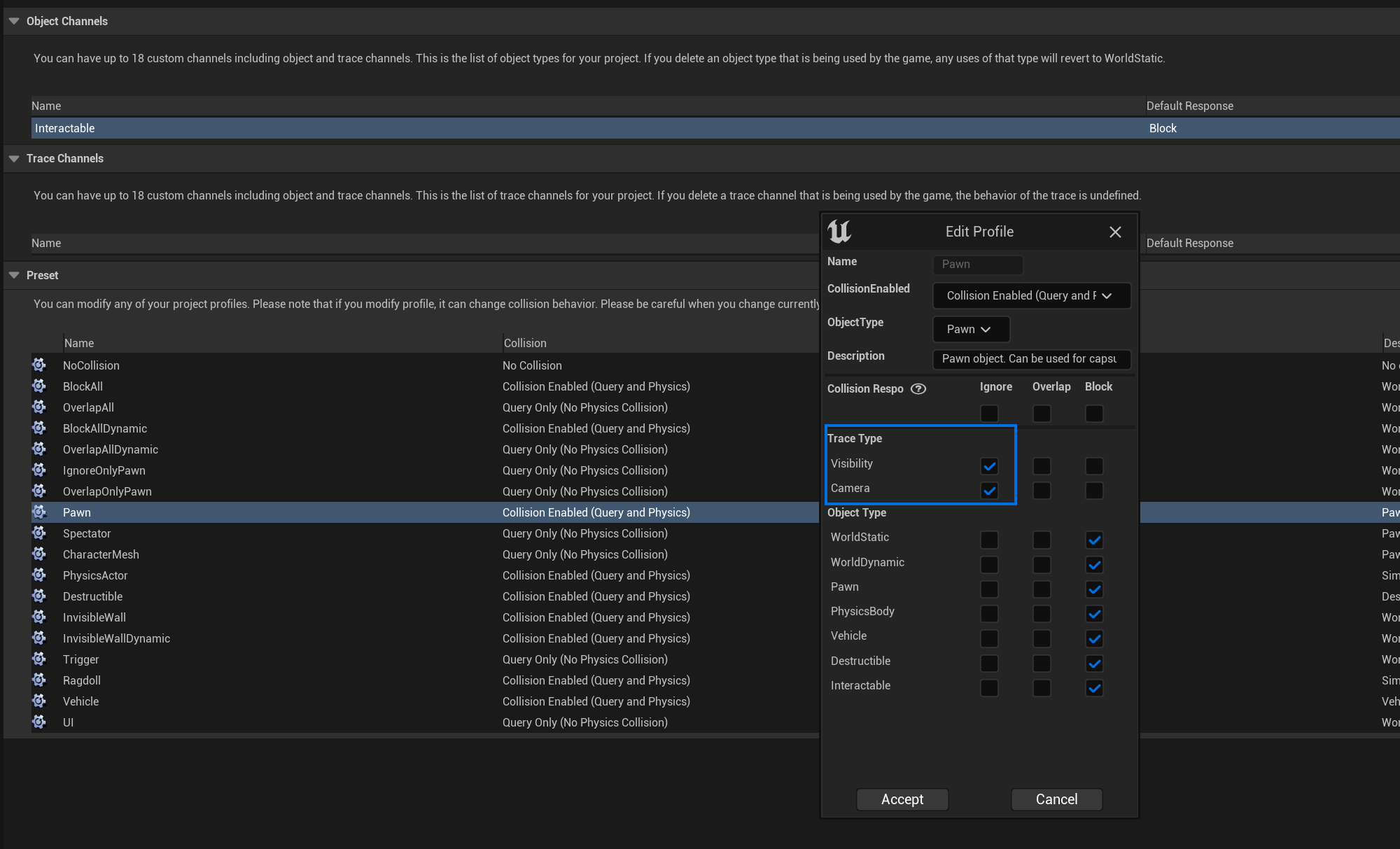Collapse the Trace Channels section
The width and height of the screenshot is (1400, 849).
[14, 158]
